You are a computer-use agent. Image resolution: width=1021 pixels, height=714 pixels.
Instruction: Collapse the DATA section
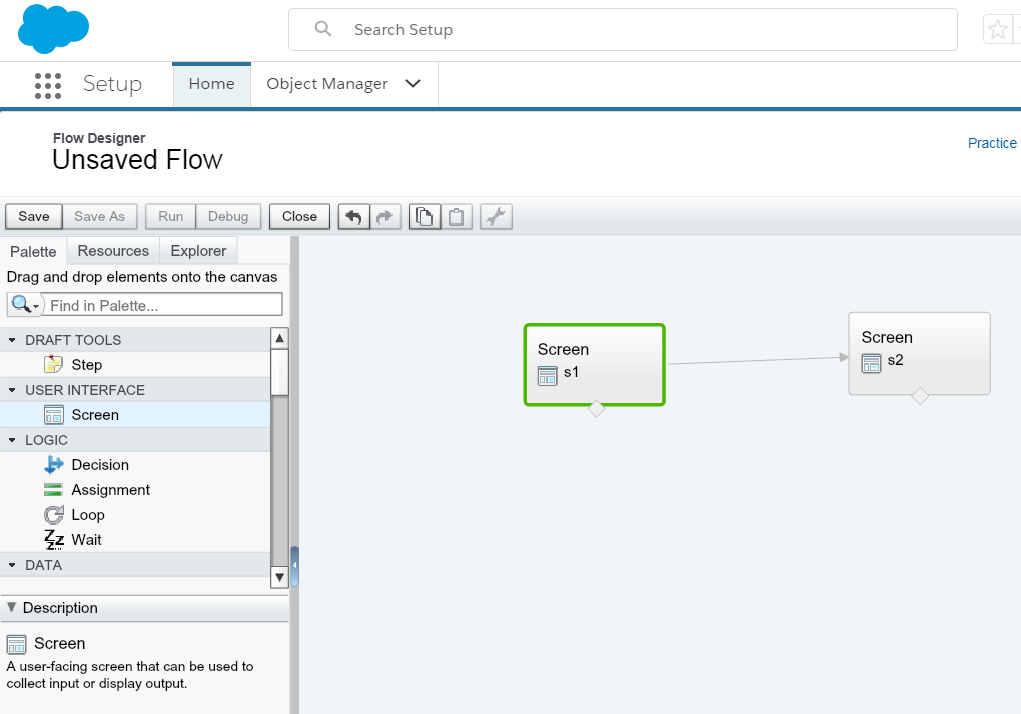click(x=12, y=566)
